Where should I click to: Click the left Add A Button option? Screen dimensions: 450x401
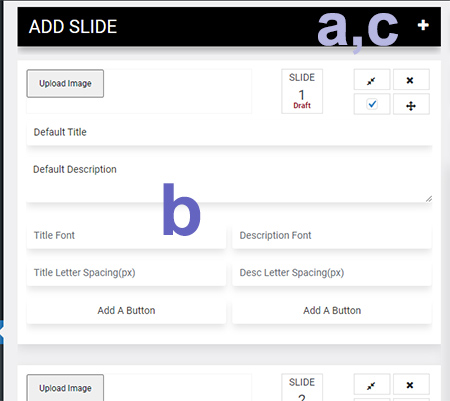(x=126, y=311)
